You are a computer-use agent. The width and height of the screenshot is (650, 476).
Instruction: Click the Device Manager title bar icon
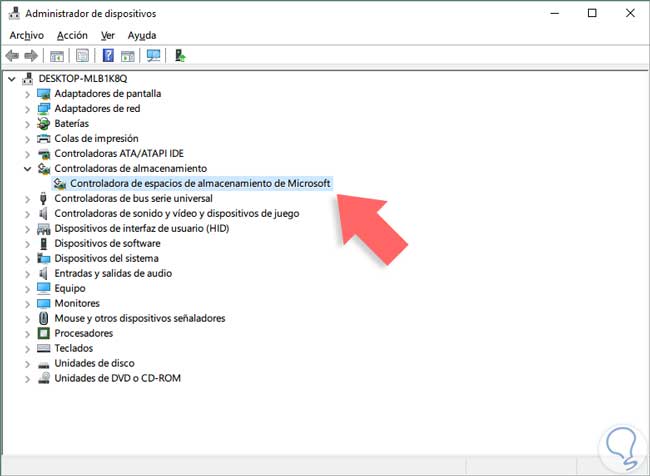coord(14,13)
